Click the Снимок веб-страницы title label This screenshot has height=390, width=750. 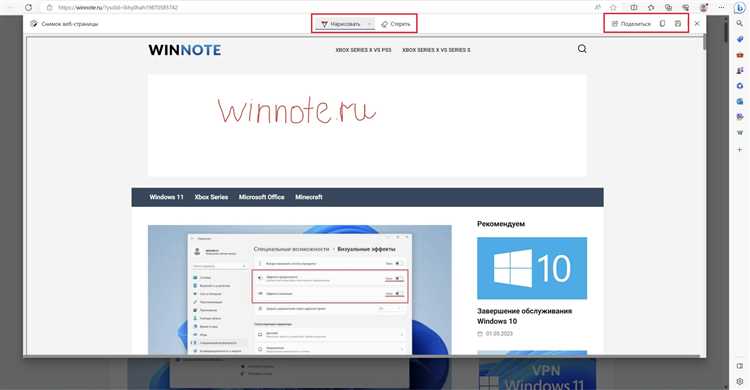(70, 24)
